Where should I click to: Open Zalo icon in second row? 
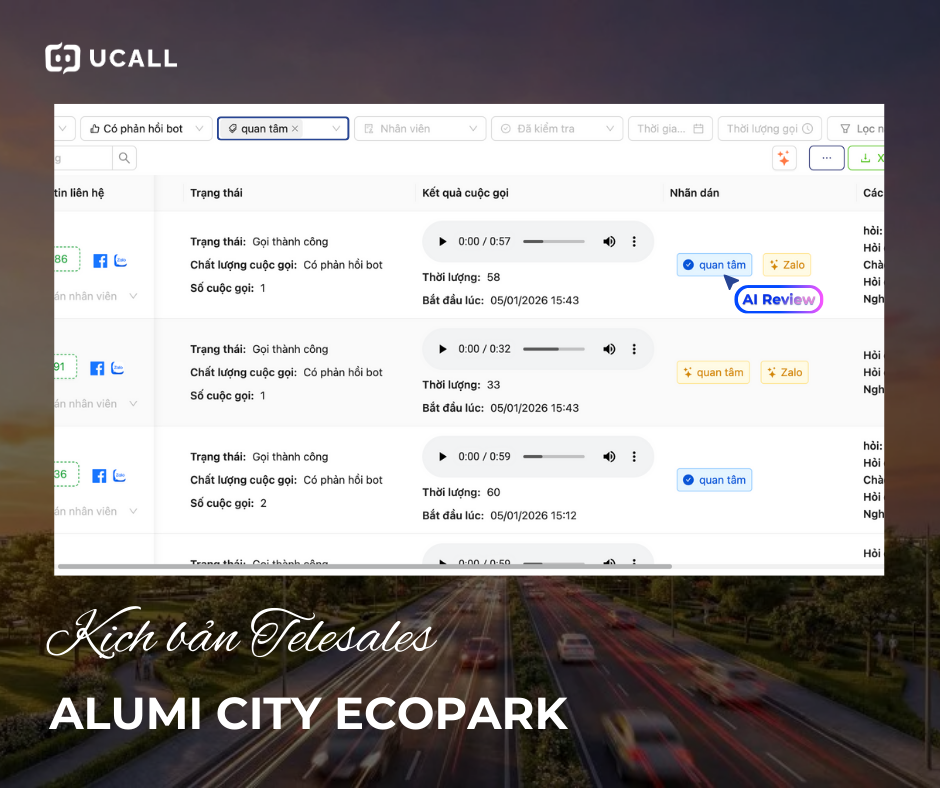(118, 368)
